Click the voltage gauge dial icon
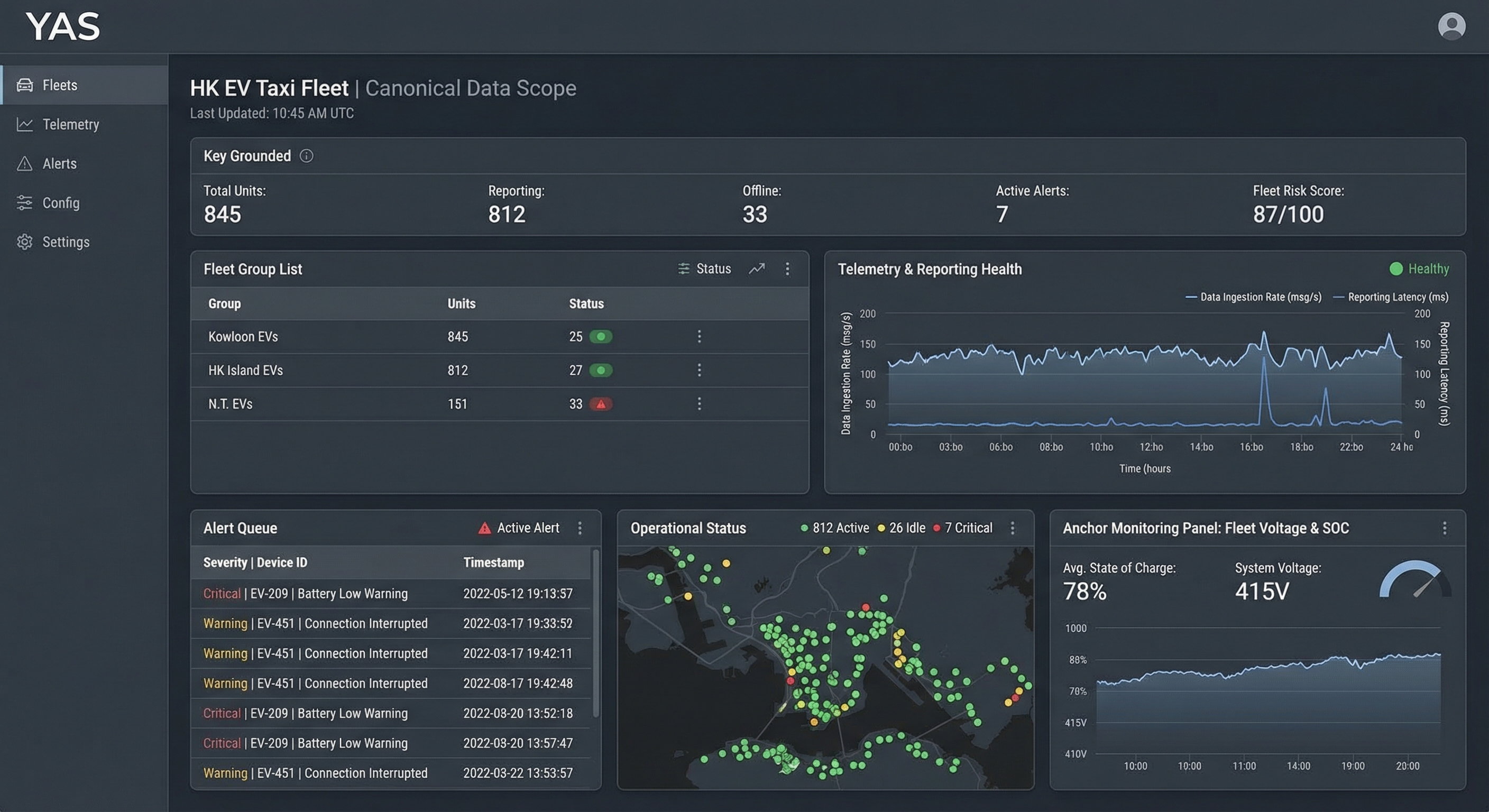The image size is (1489, 812). [1414, 580]
